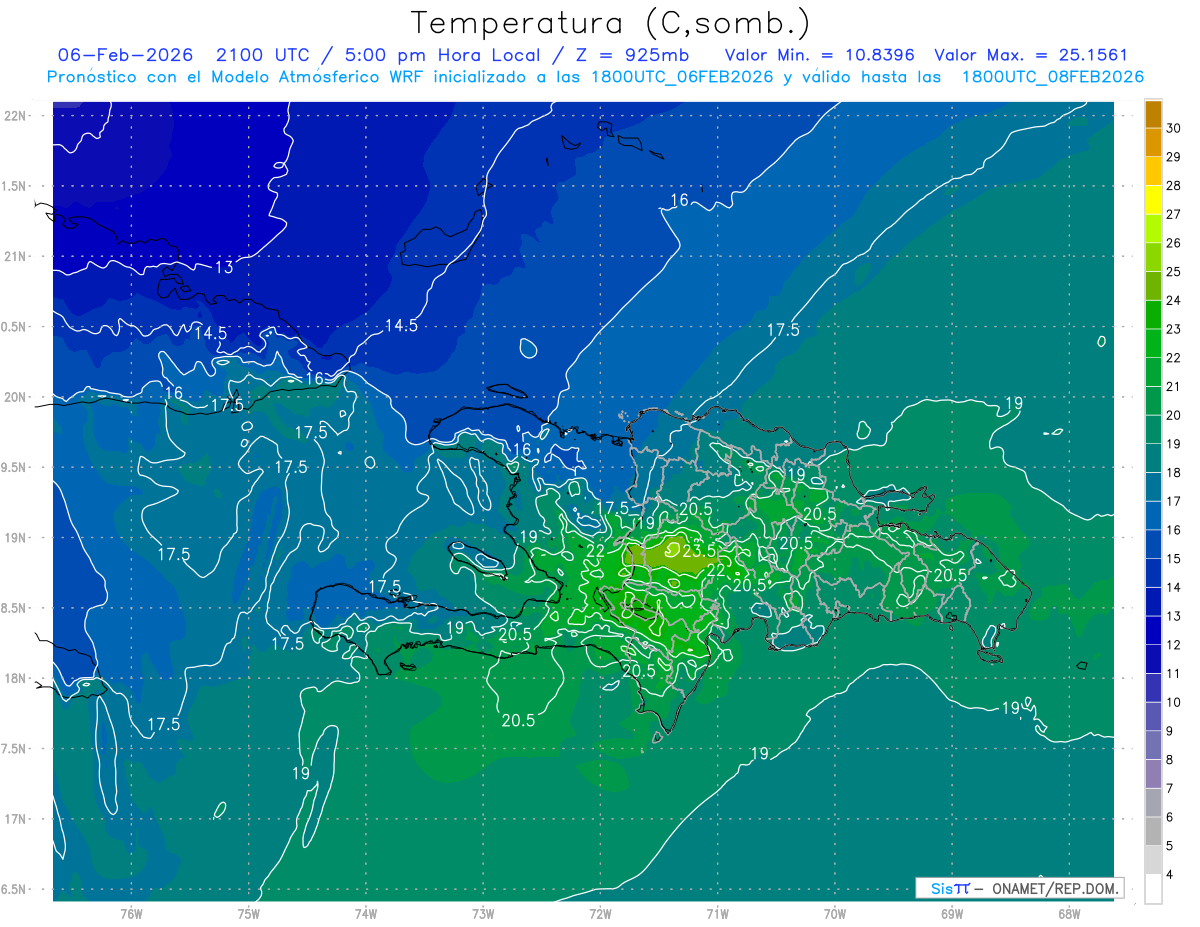1200x927 pixels.
Task: Select legend scale number 10
Action: [1174, 703]
